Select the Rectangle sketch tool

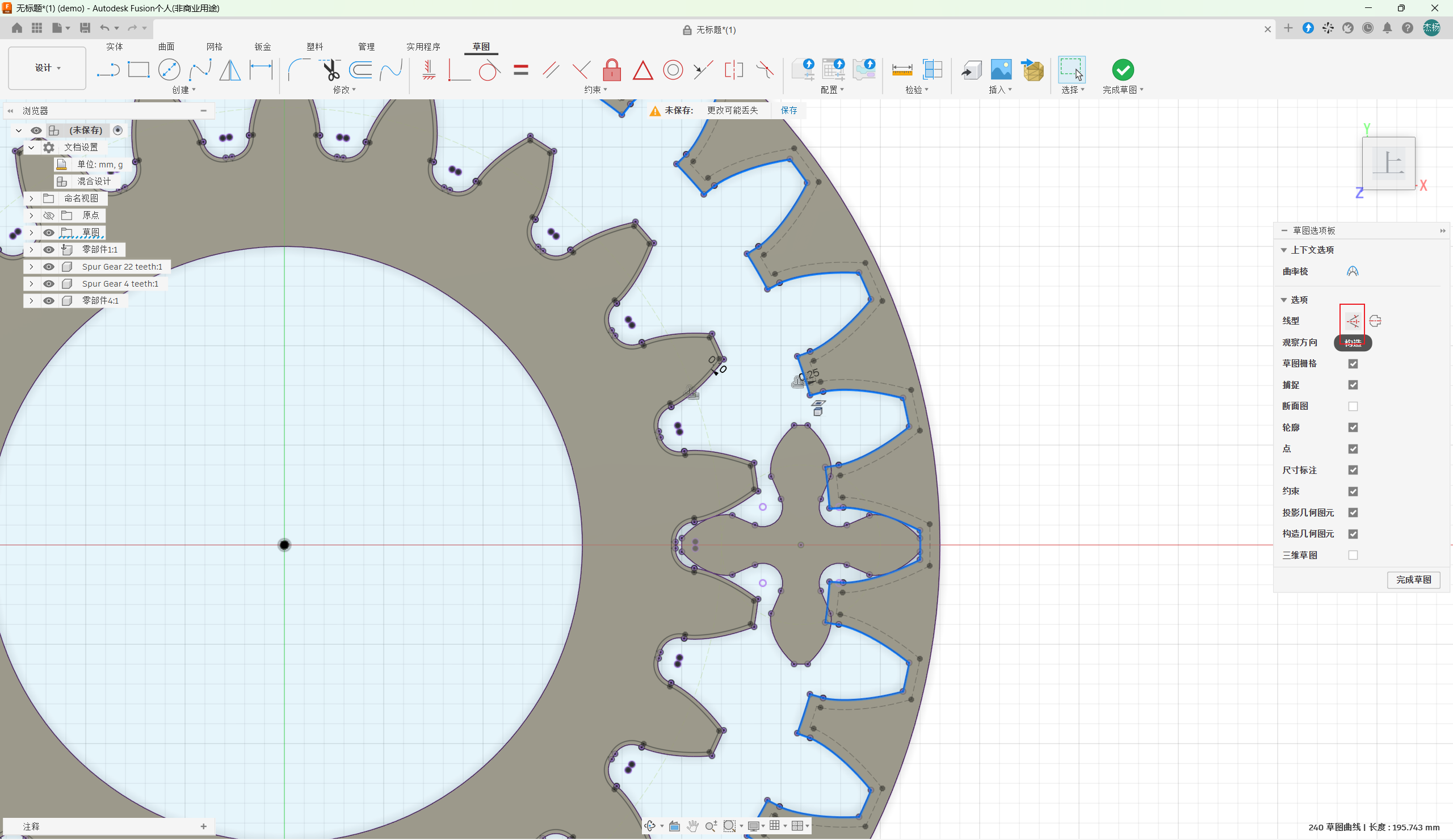pyautogui.click(x=138, y=70)
